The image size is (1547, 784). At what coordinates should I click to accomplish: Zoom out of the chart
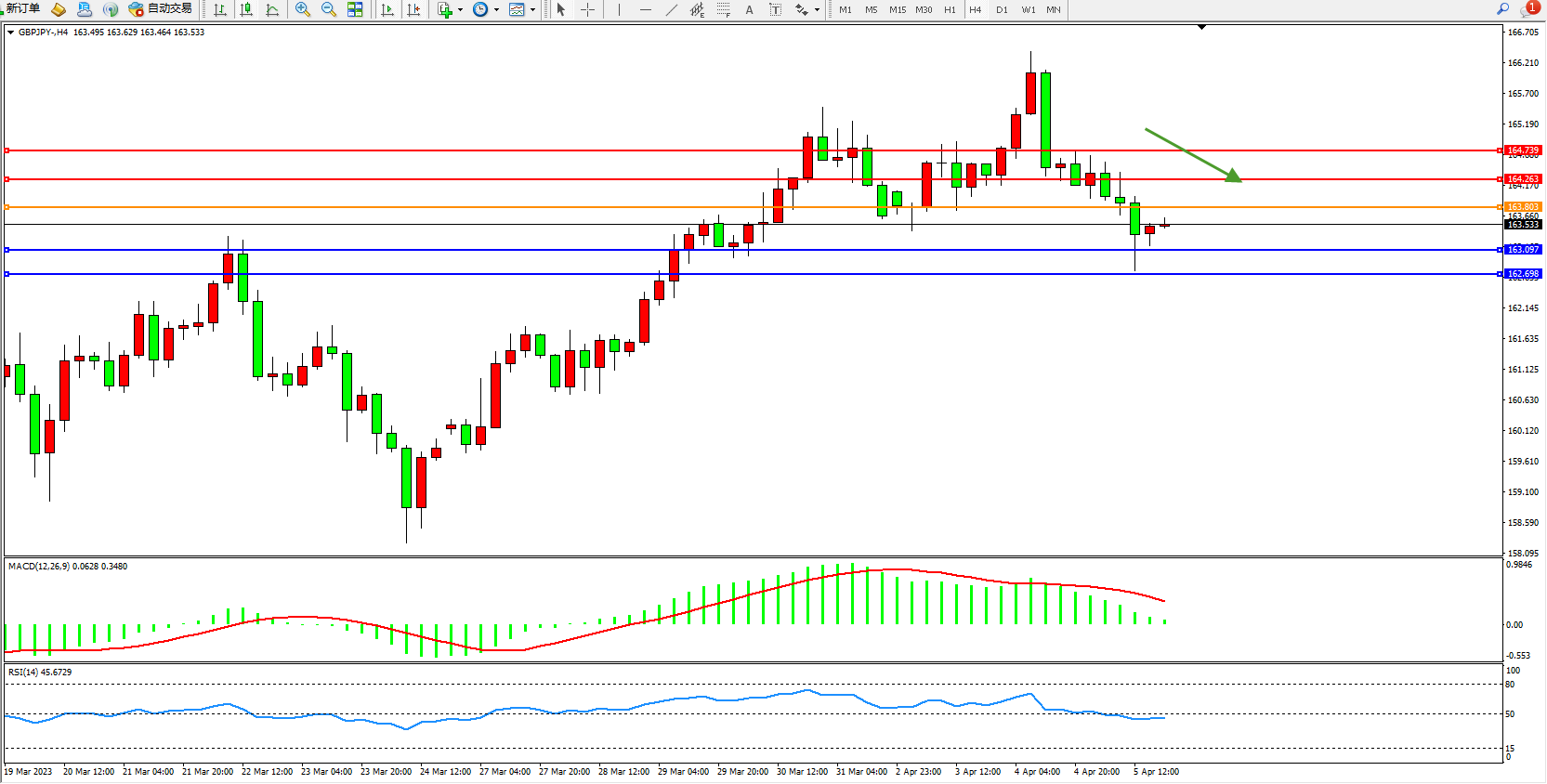328,9
